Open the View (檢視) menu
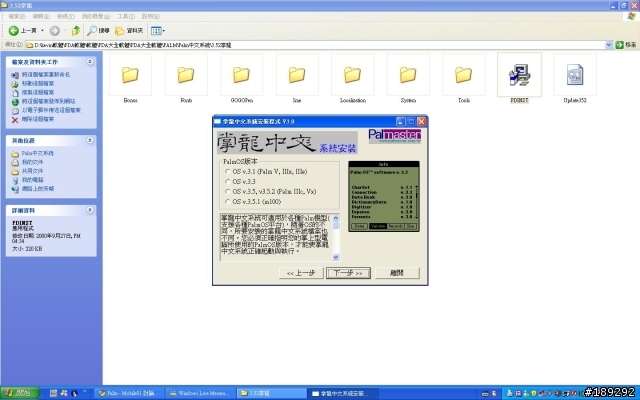The width and height of the screenshot is (640, 400). click(66, 16)
